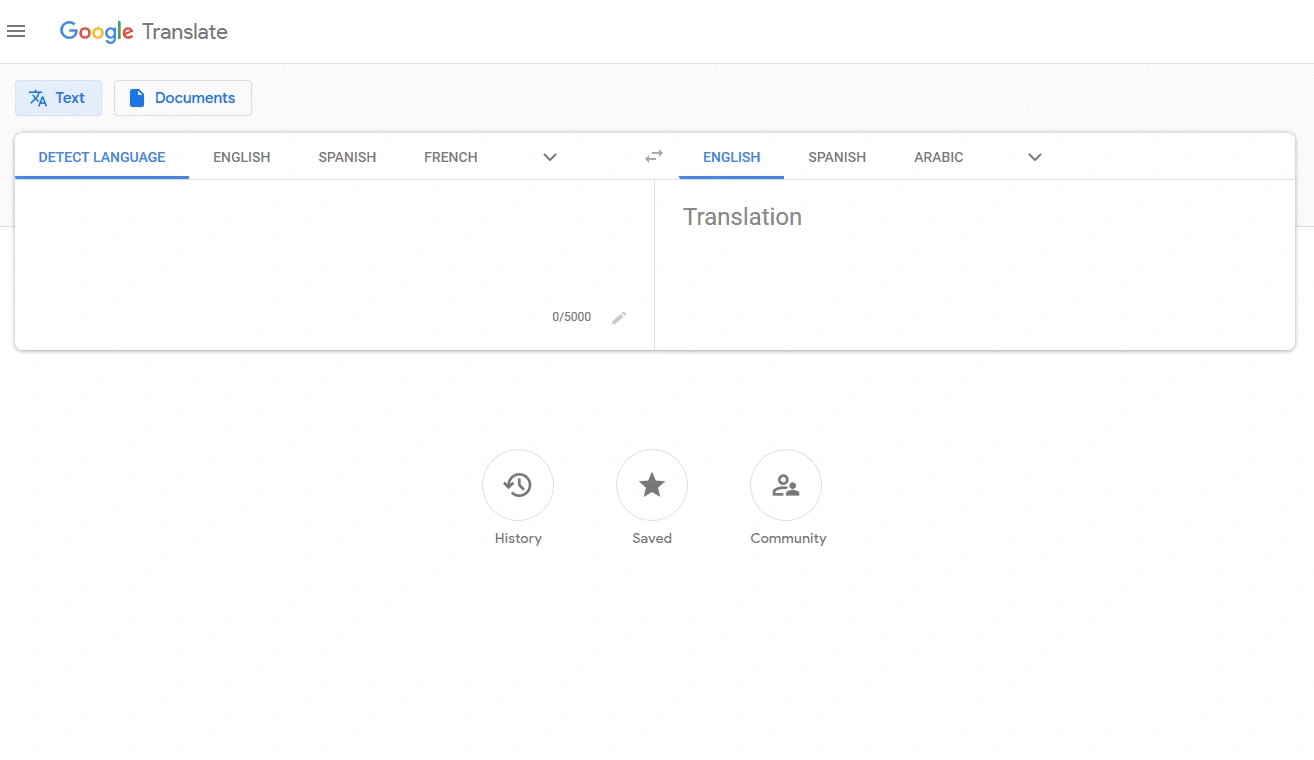The width and height of the screenshot is (1314, 760).
Task: Click the Documents file icon
Action: (136, 97)
